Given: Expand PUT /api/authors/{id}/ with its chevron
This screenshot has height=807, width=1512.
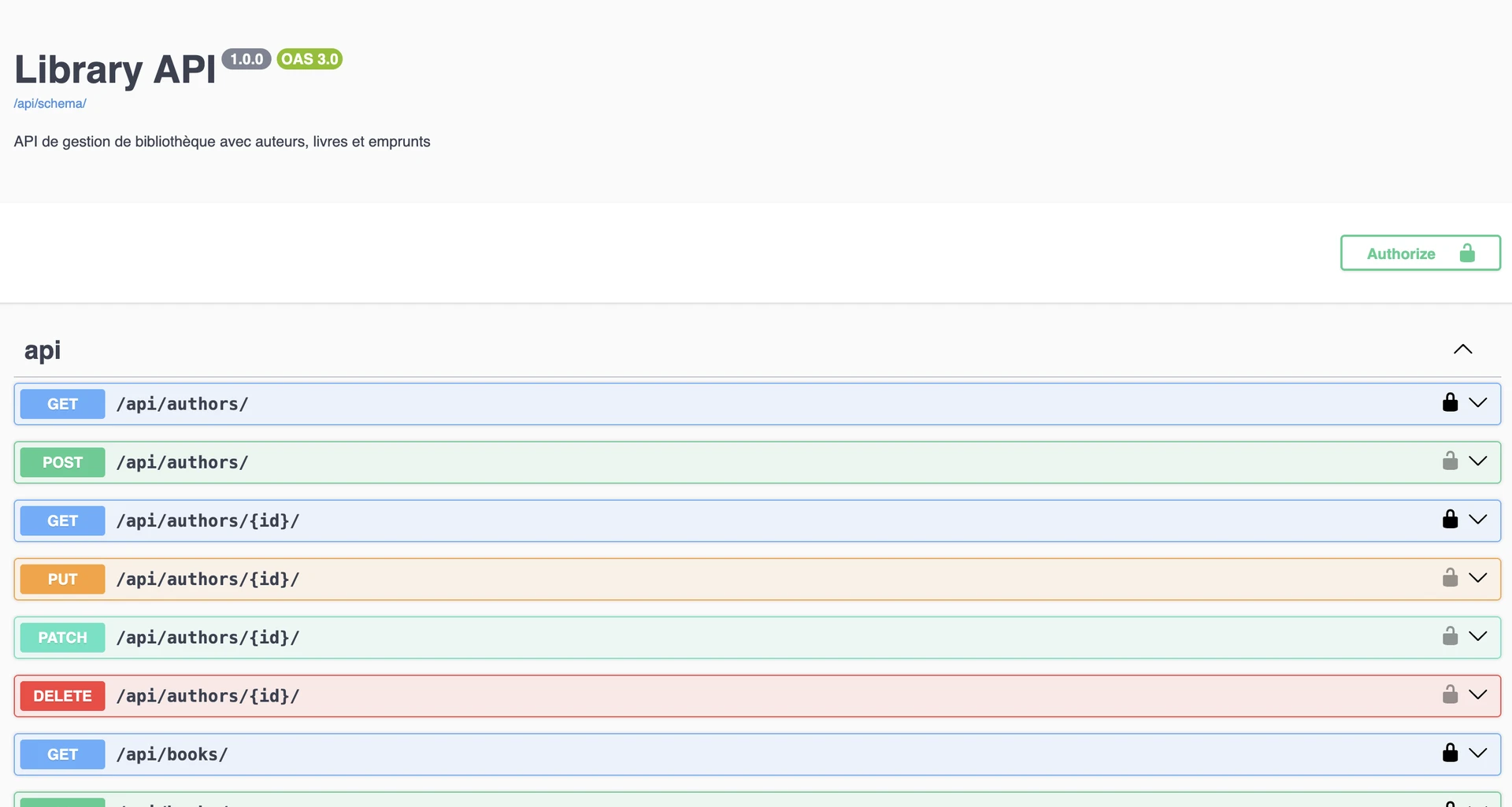Looking at the screenshot, I should coord(1478,579).
